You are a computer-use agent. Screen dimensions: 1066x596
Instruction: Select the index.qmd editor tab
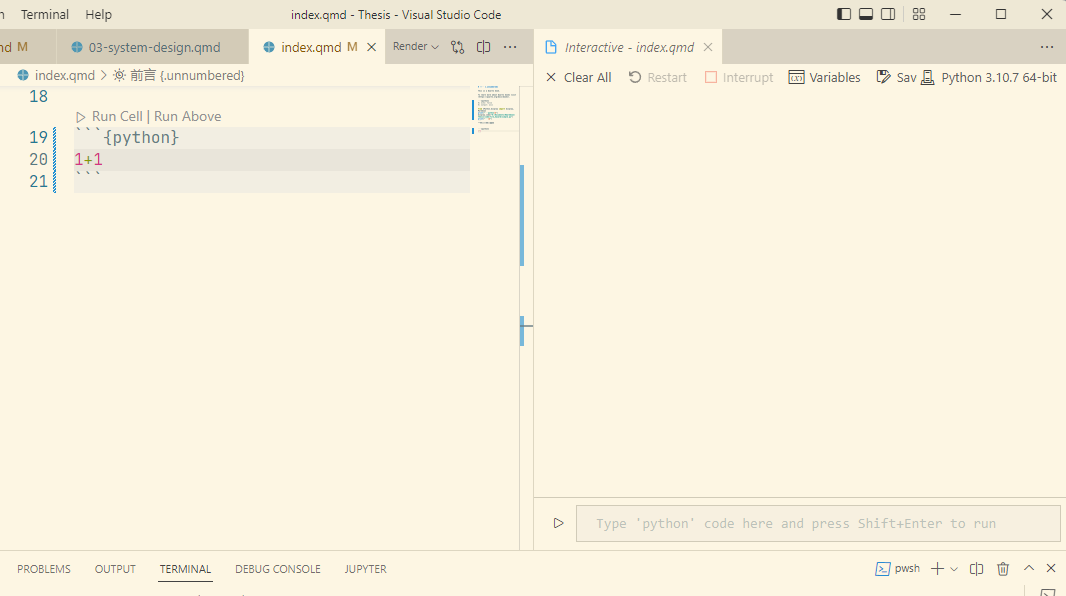click(x=311, y=47)
